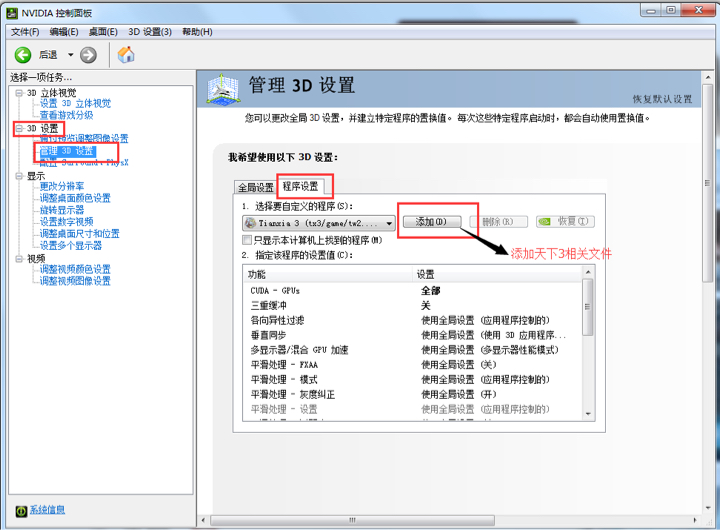This screenshot has width=720, height=530.
Task: Click the NVIDIA title bar icon
Action: 12,13
